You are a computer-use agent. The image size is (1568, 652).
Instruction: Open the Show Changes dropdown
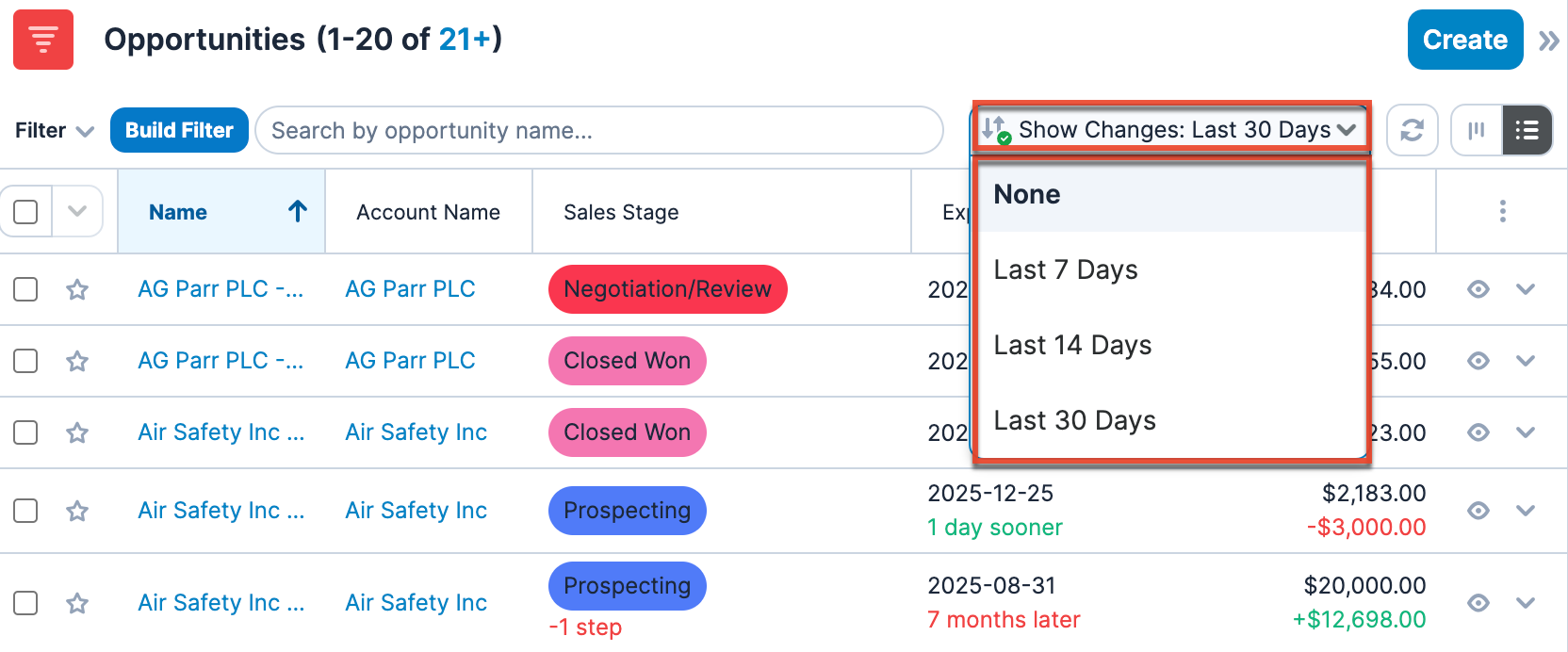[x=1171, y=130]
